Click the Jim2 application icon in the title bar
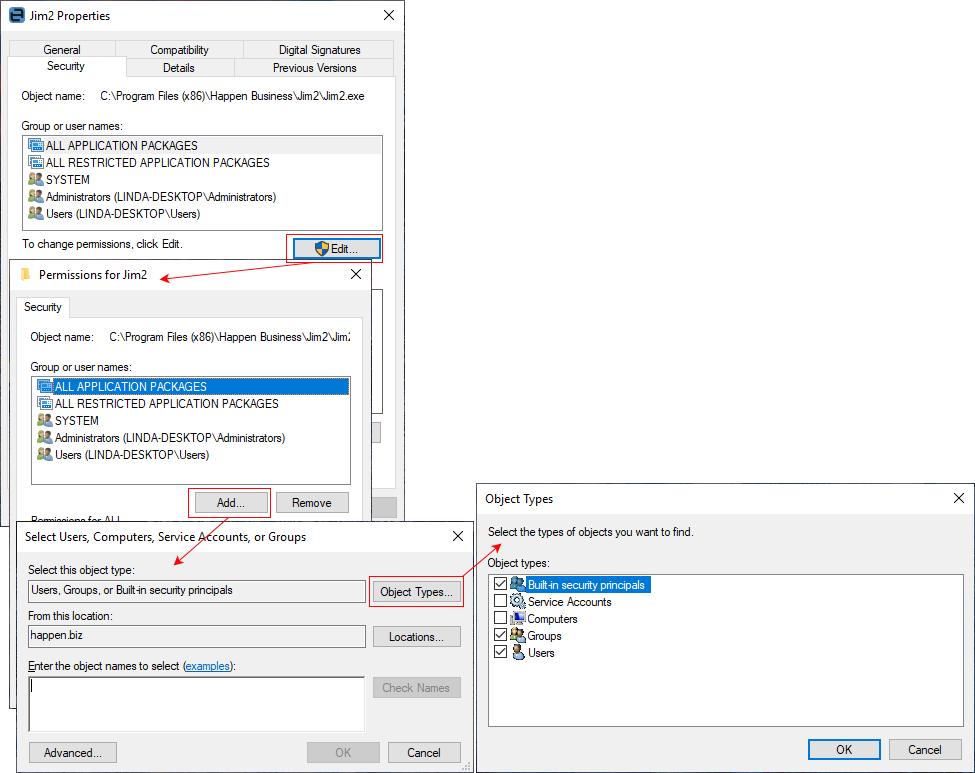975x773 pixels. tap(16, 15)
